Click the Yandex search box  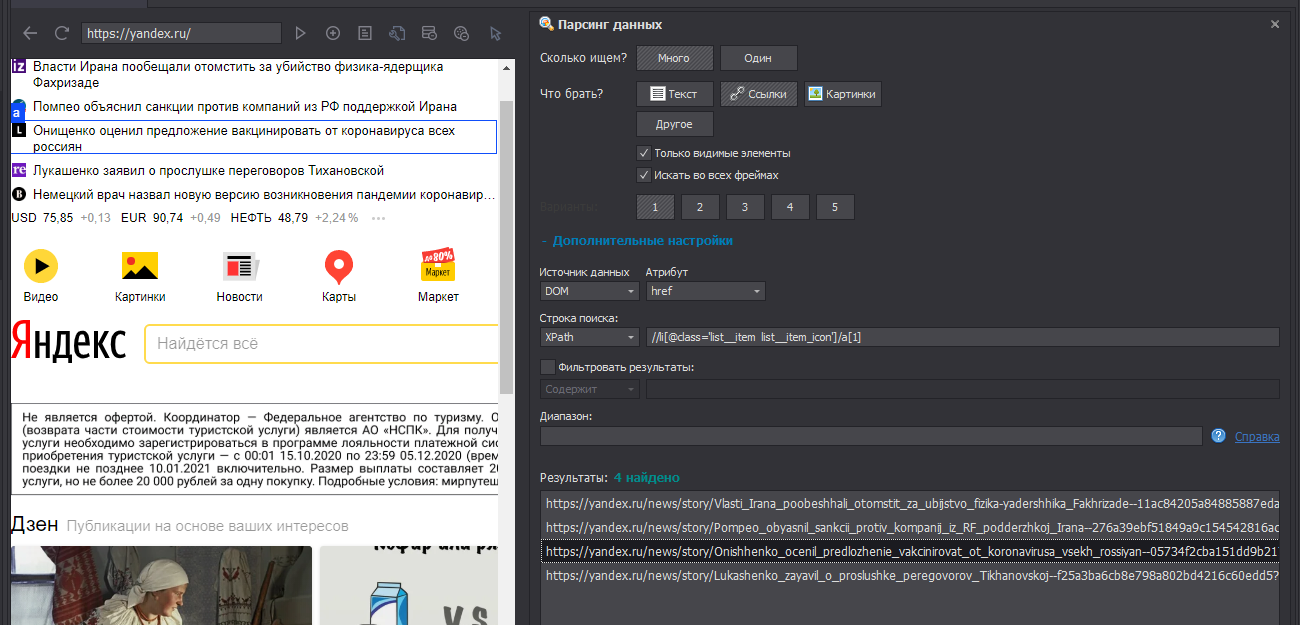321,344
